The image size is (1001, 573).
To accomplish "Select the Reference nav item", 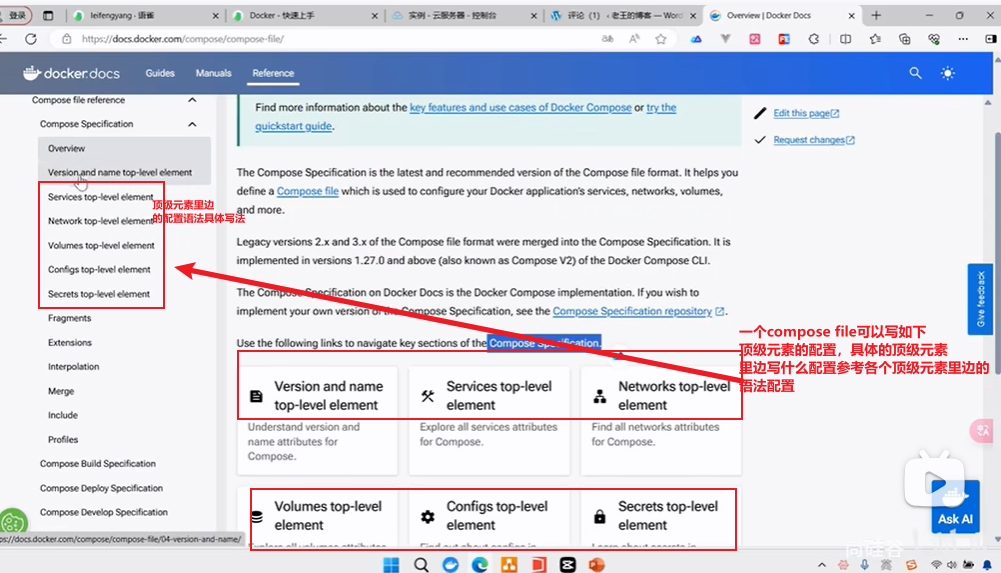I will [x=273, y=73].
